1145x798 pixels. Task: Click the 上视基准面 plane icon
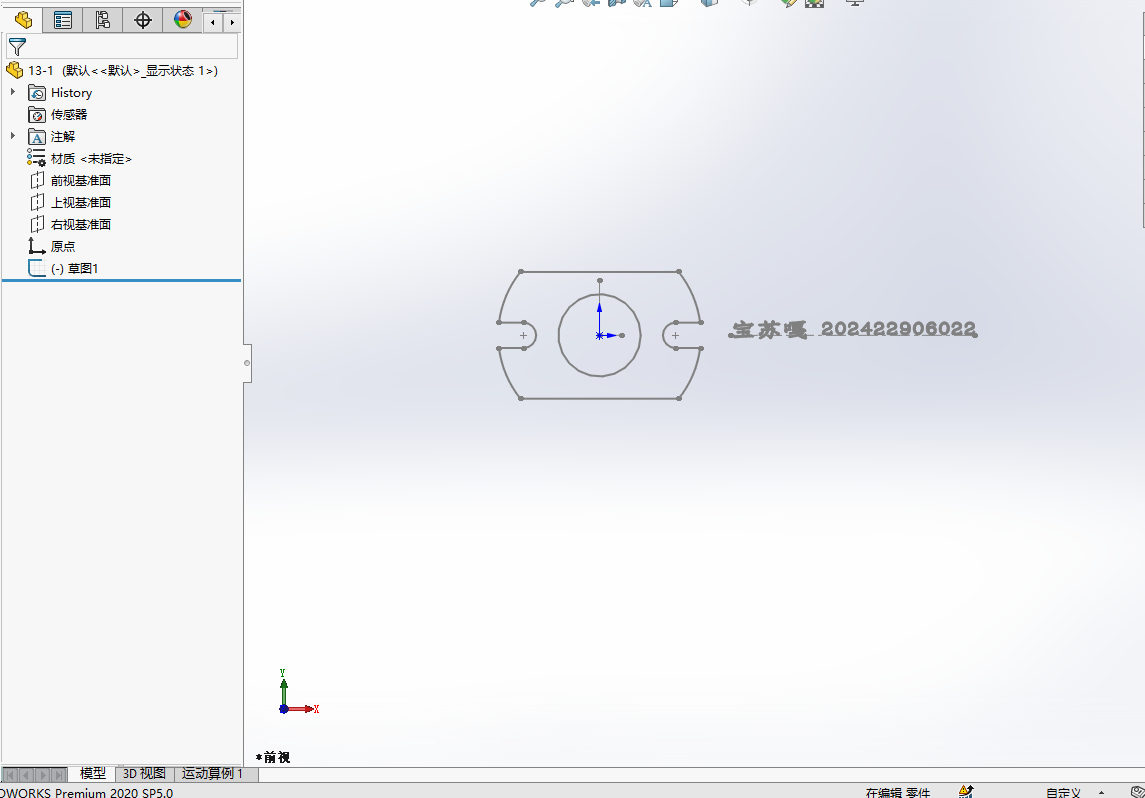(x=37, y=202)
